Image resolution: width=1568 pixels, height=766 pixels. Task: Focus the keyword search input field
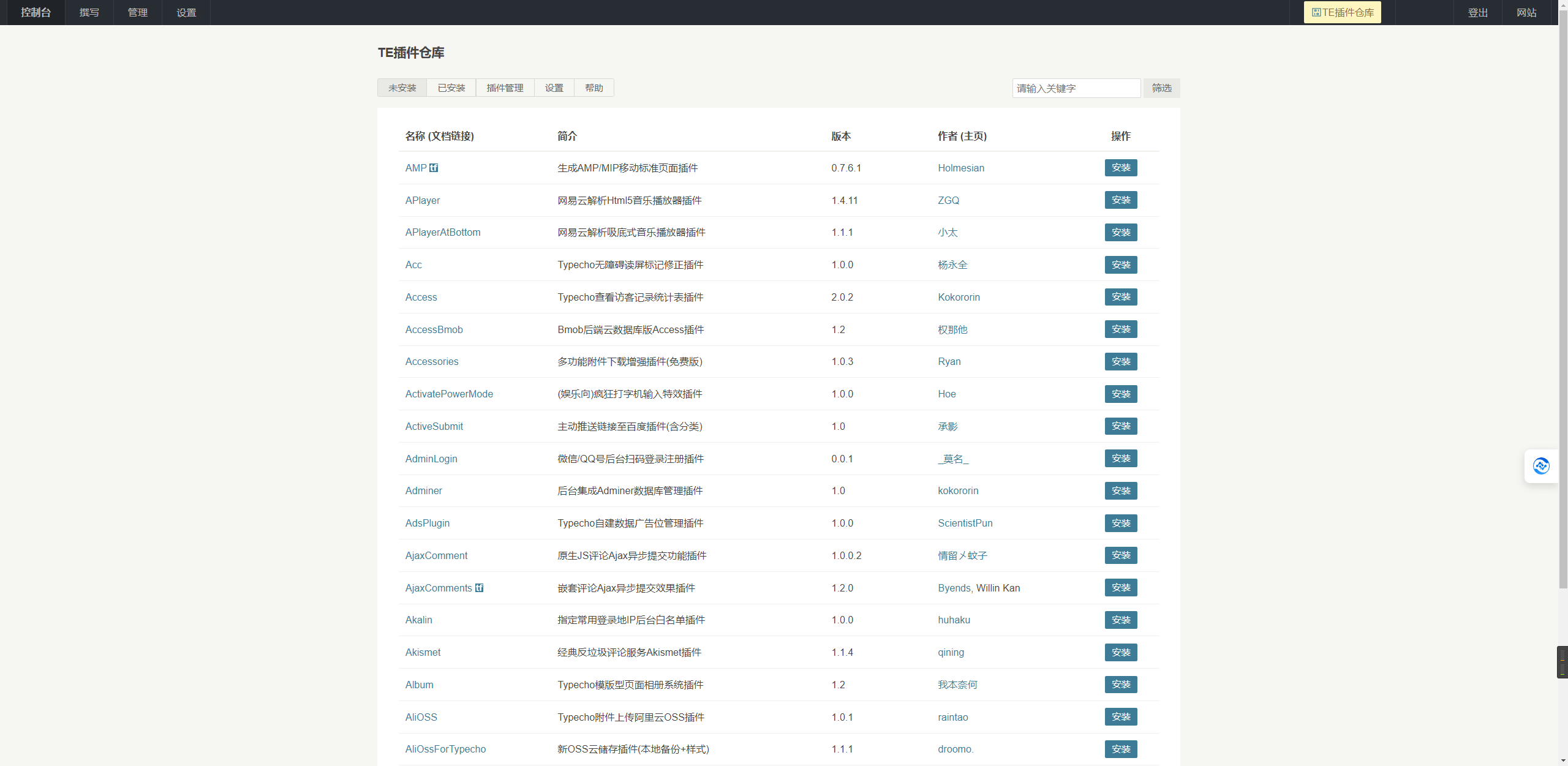(1076, 88)
